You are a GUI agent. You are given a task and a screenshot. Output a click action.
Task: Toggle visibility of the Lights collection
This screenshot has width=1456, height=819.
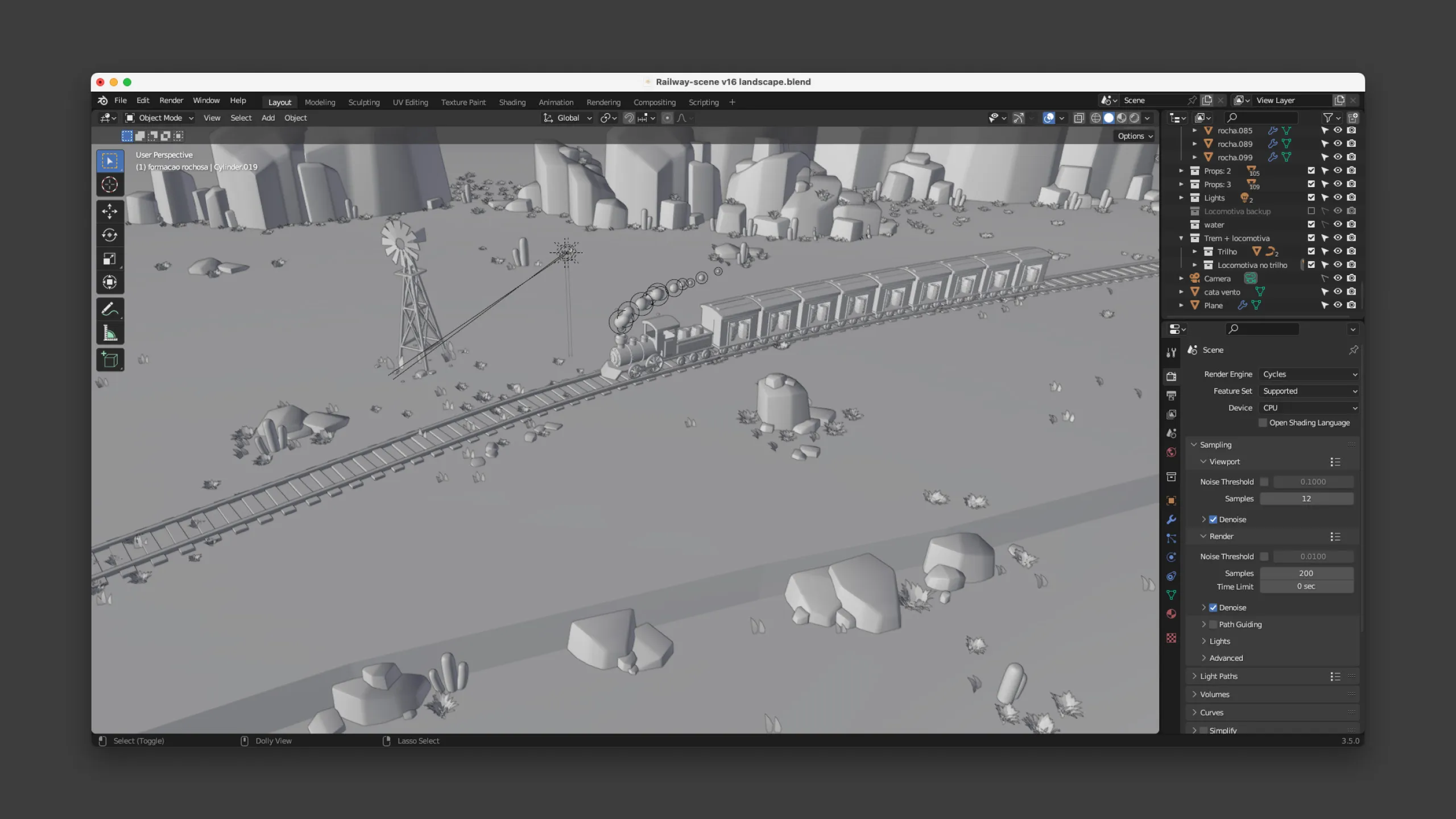point(1338,197)
